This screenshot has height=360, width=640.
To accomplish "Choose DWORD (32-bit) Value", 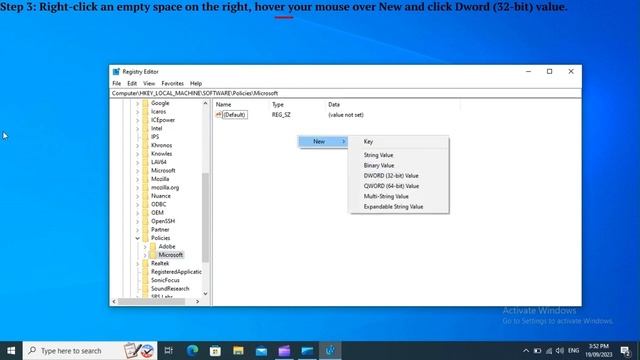I will click(x=391, y=176).
